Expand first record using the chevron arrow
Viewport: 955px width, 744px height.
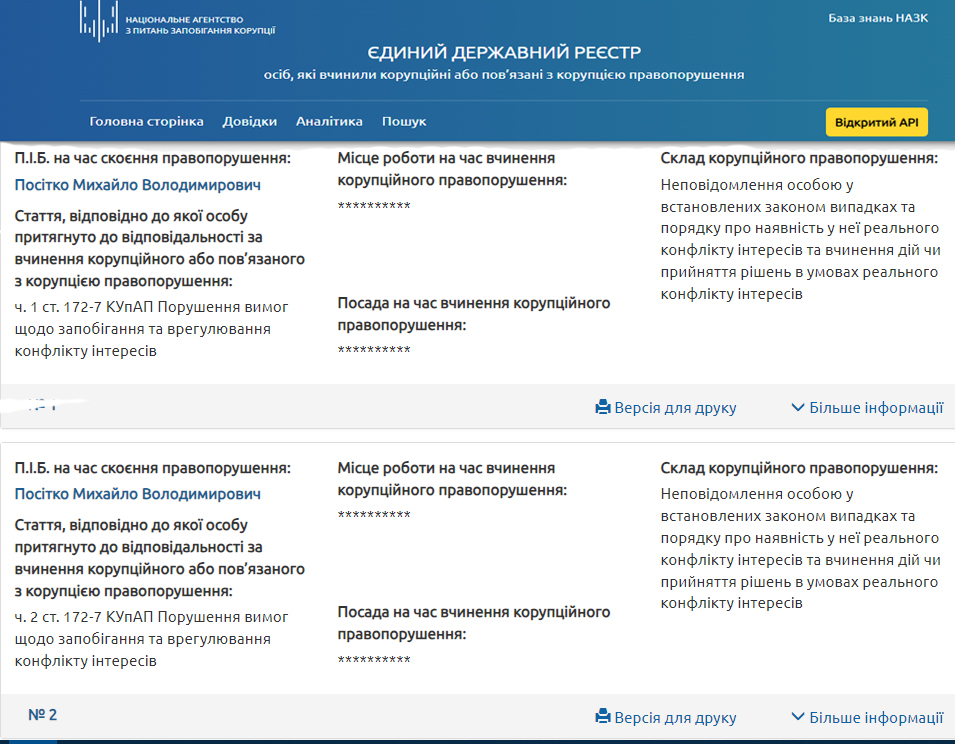point(797,408)
